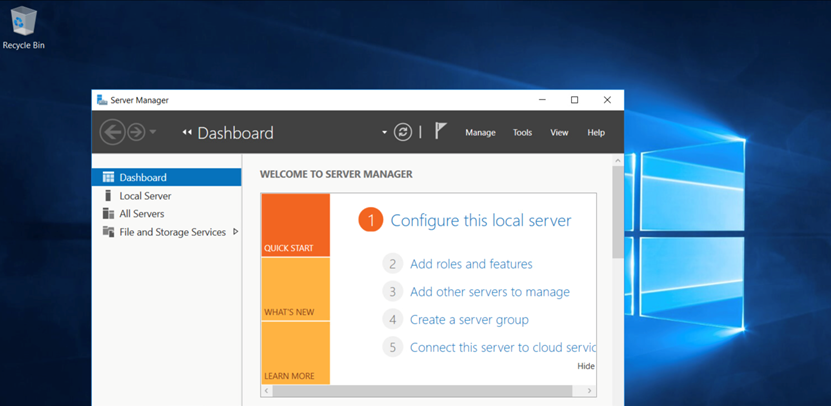Image resolution: width=831 pixels, height=406 pixels.
Task: Click the number 3 step circle
Action: (x=392, y=292)
